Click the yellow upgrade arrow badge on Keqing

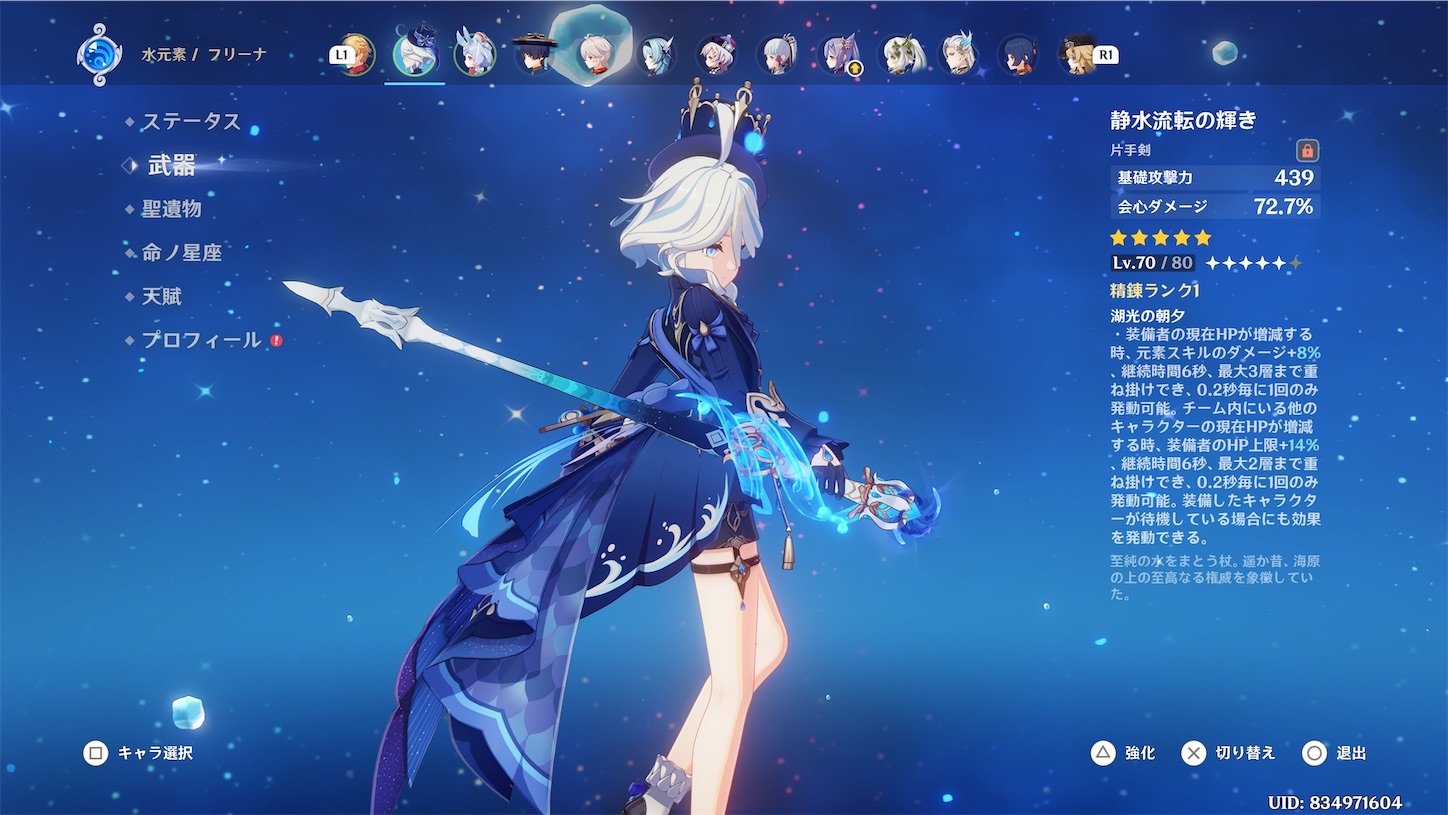point(855,69)
